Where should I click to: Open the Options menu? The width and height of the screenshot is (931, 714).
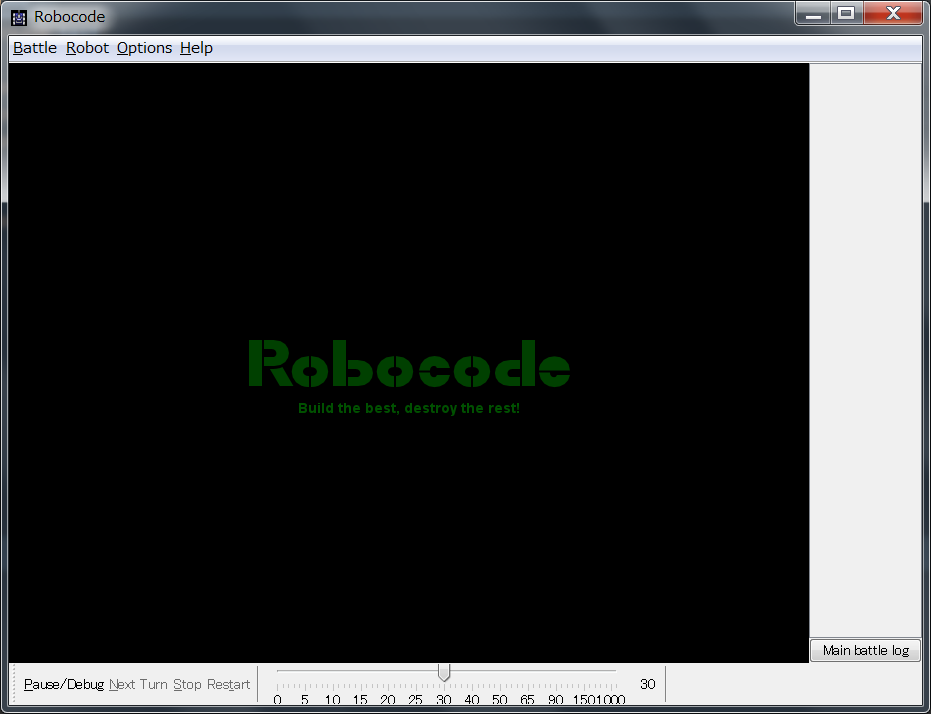(x=144, y=47)
